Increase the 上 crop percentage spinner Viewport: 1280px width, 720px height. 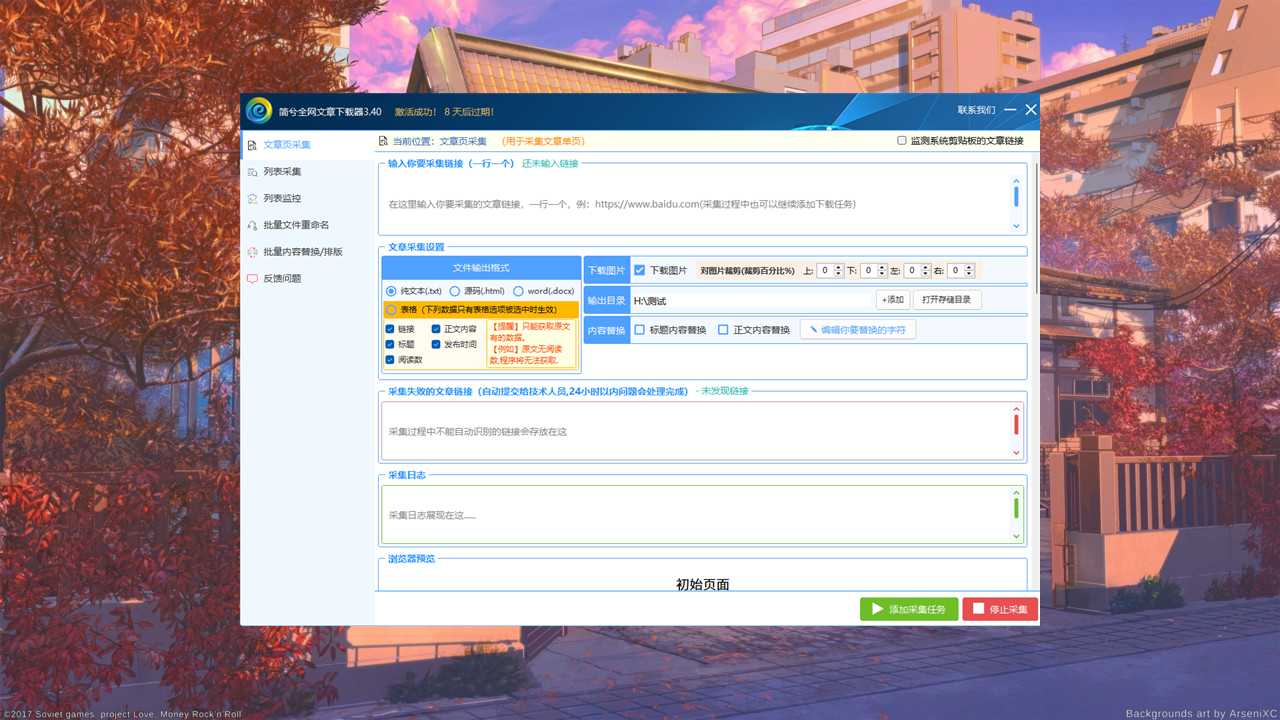point(839,267)
